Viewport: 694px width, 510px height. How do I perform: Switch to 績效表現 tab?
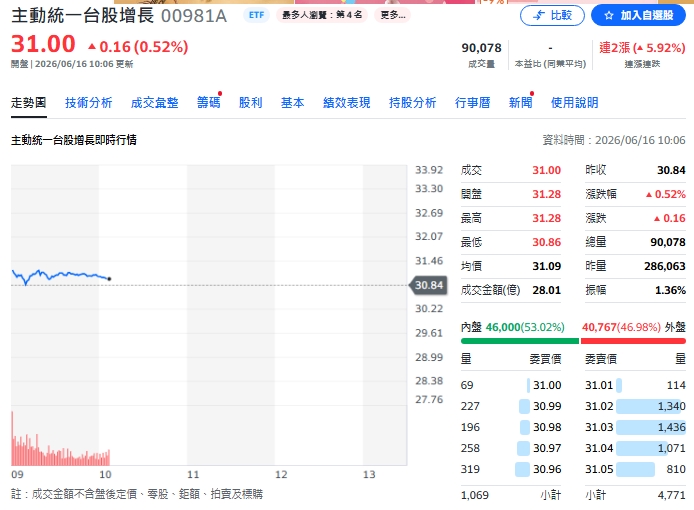pyautogui.click(x=347, y=103)
